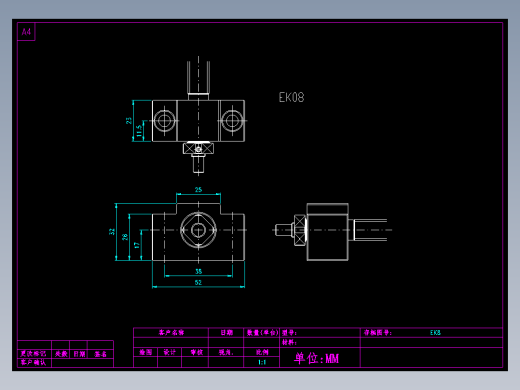
Task: Select the right mounting hole circle
Action: click(x=232, y=120)
